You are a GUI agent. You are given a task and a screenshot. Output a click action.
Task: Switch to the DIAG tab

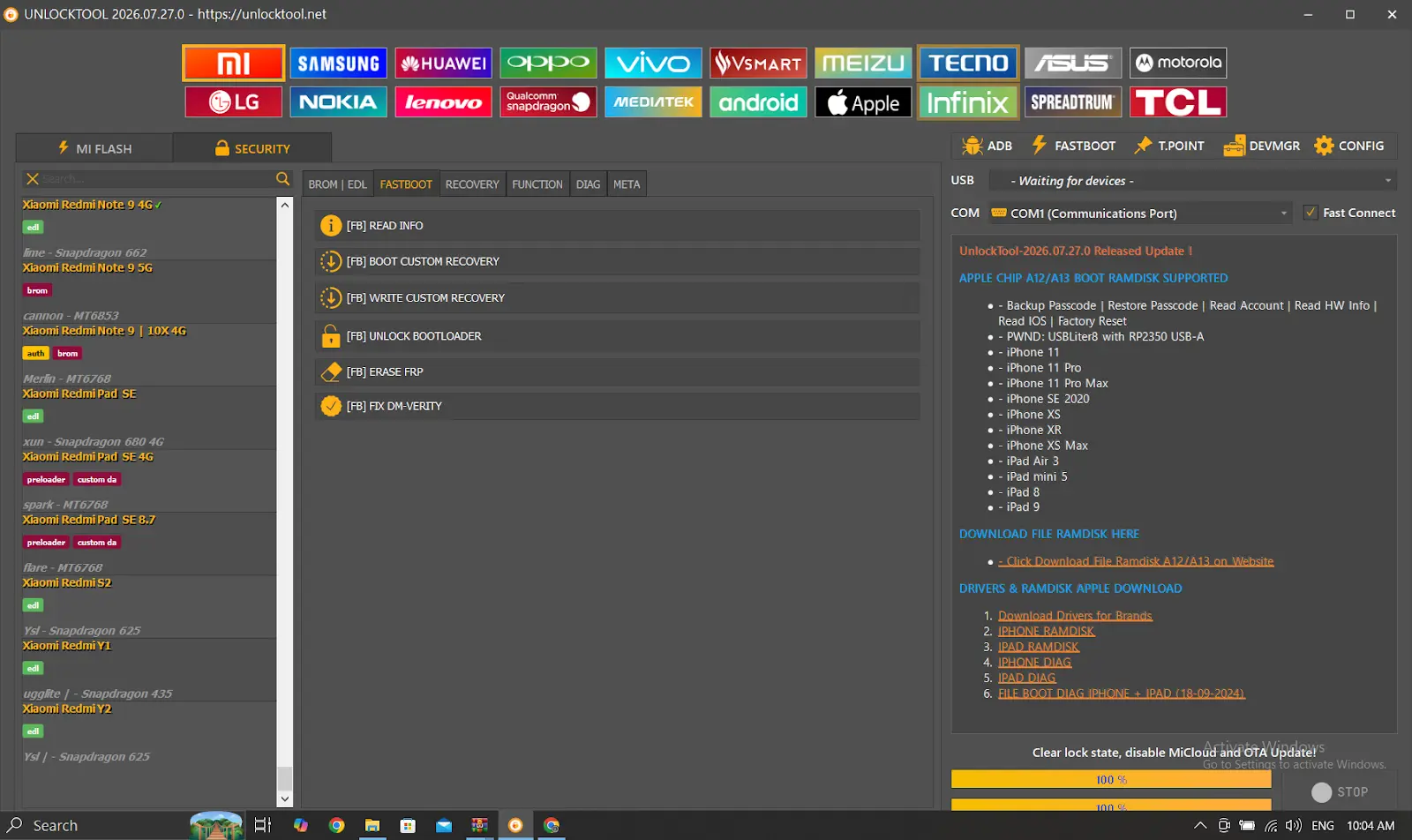[588, 184]
